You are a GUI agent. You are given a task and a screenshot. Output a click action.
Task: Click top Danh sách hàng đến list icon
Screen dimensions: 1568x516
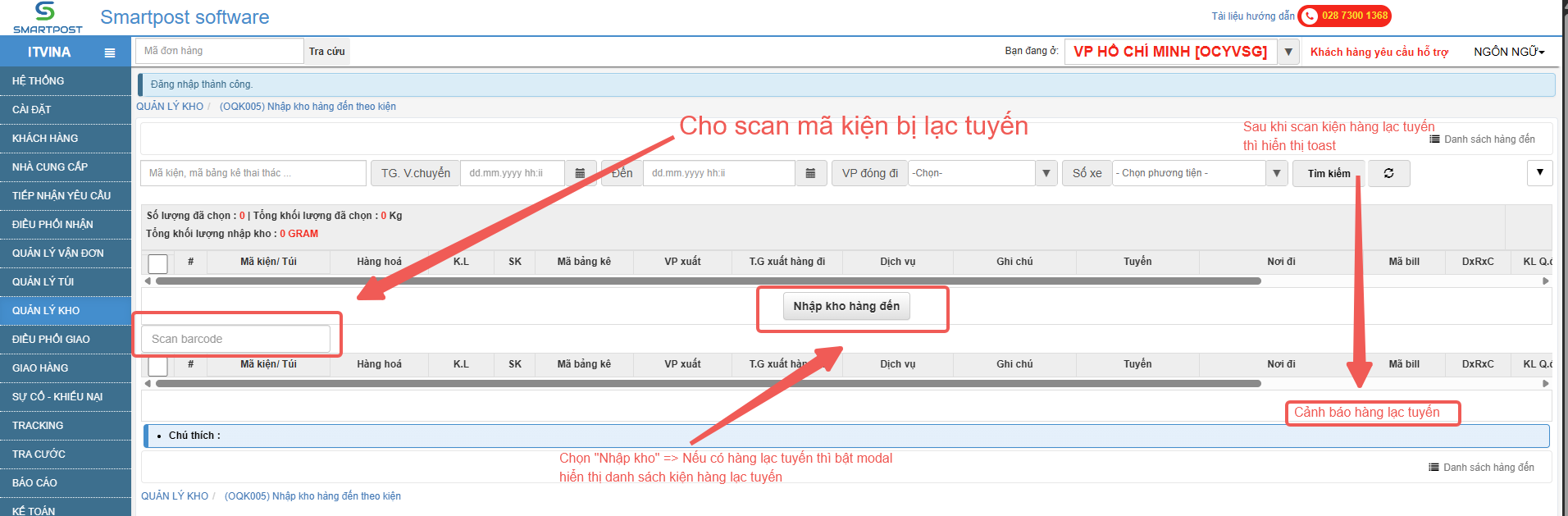click(x=1434, y=139)
